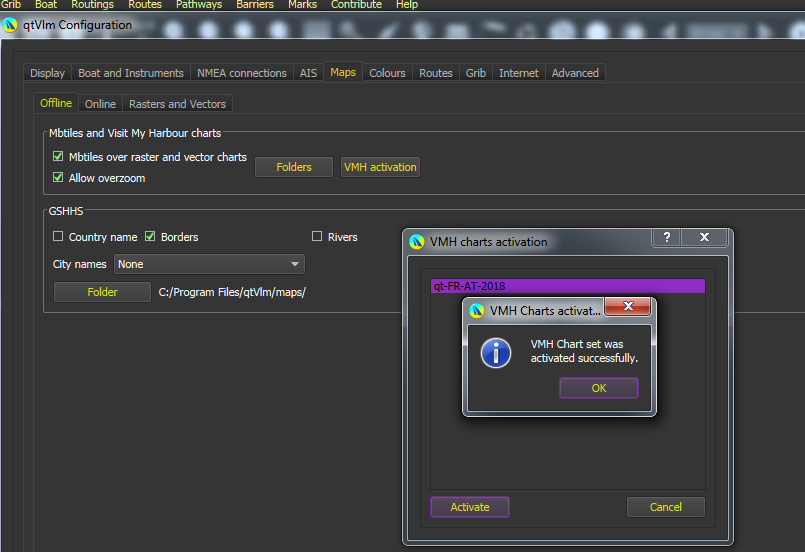Click the help question mark icon in VMH dialog
805x552 pixels.
pyautogui.click(x=666, y=238)
